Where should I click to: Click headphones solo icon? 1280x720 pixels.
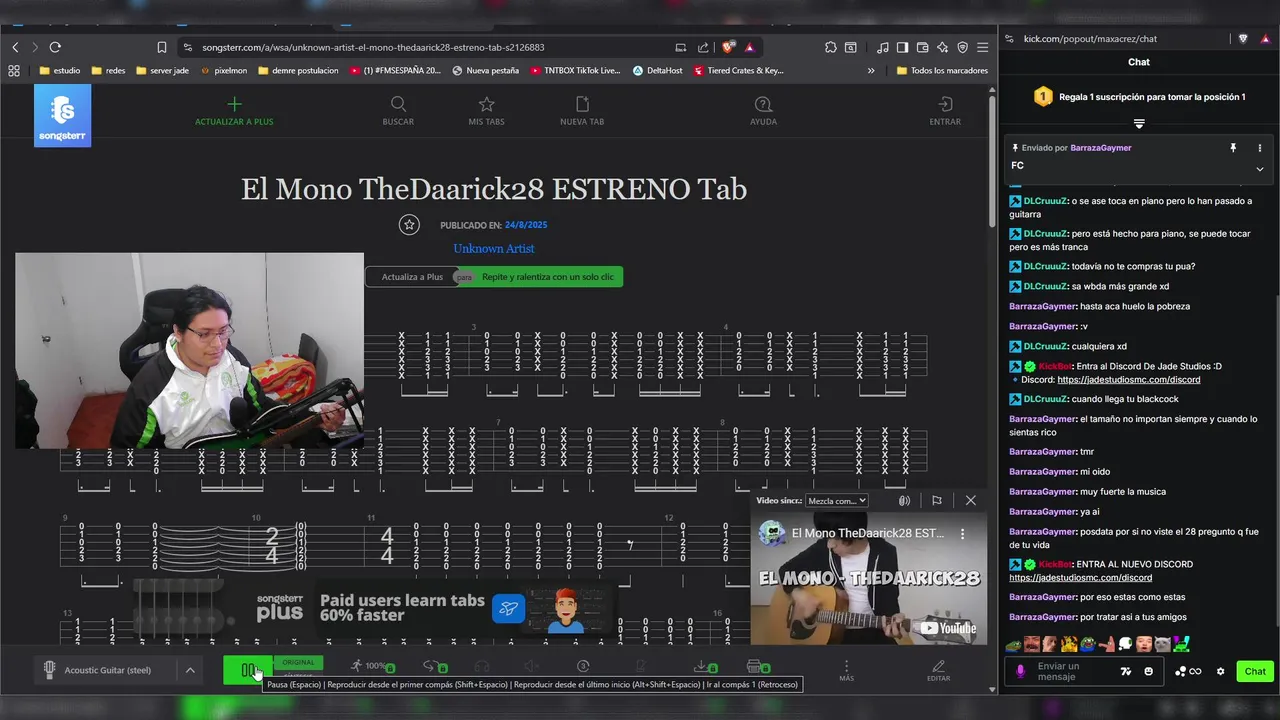click(x=481, y=666)
